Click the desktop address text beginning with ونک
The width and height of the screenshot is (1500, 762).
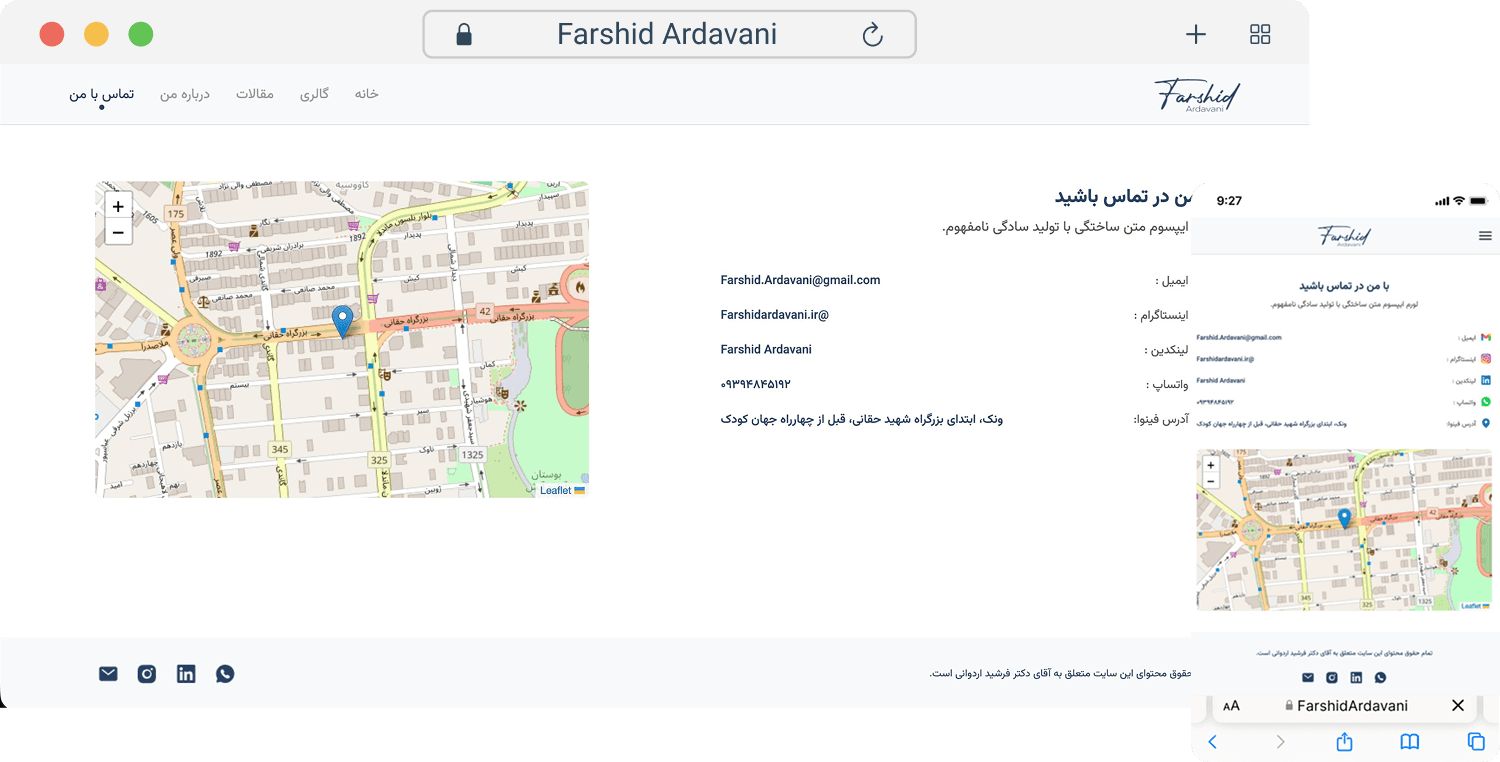[861, 419]
